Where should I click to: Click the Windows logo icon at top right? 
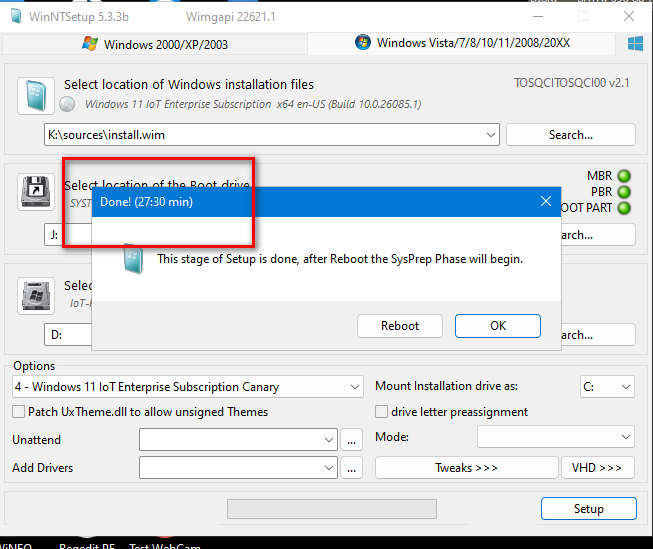point(635,43)
